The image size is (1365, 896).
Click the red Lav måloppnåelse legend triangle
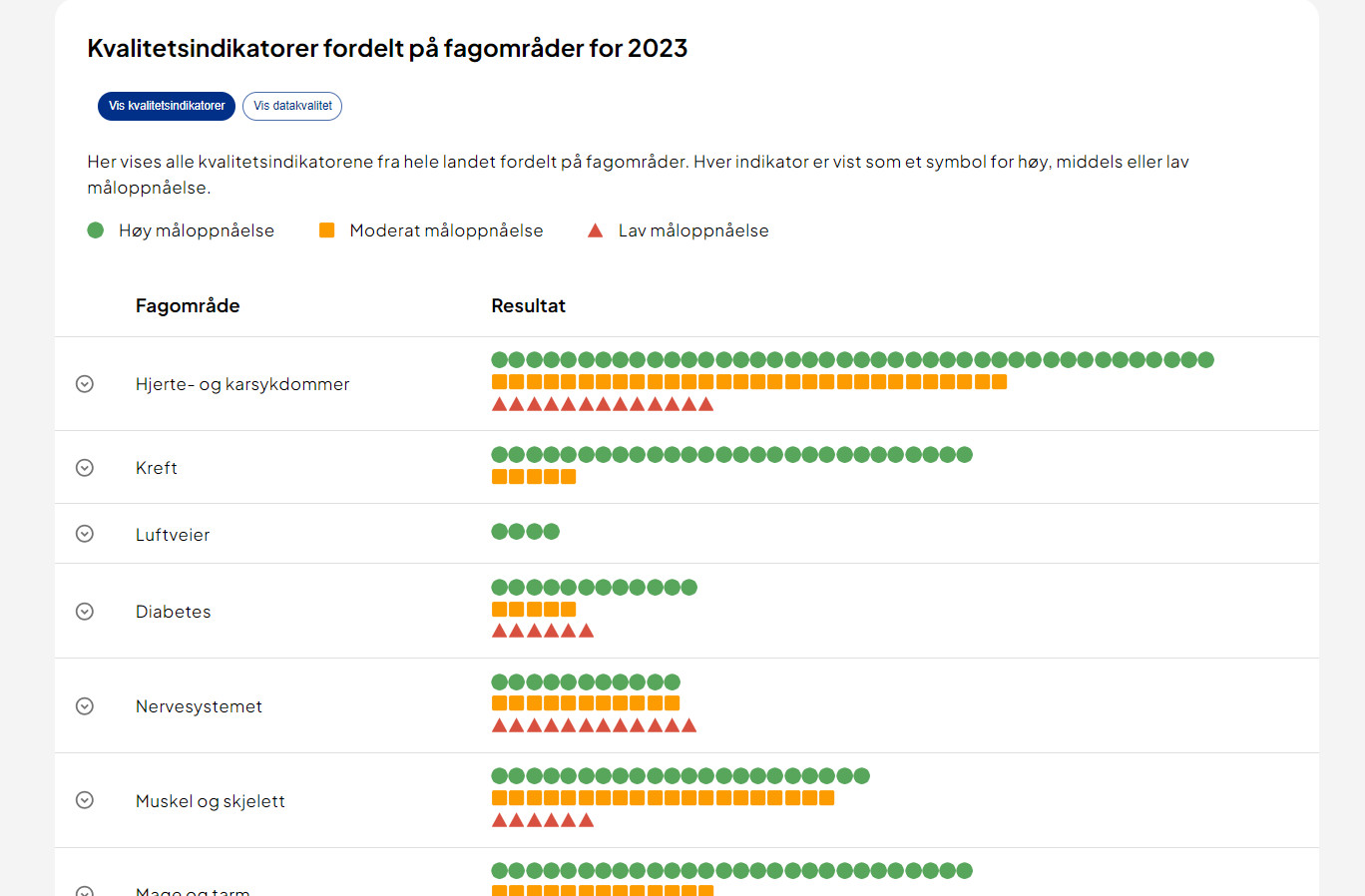(596, 230)
